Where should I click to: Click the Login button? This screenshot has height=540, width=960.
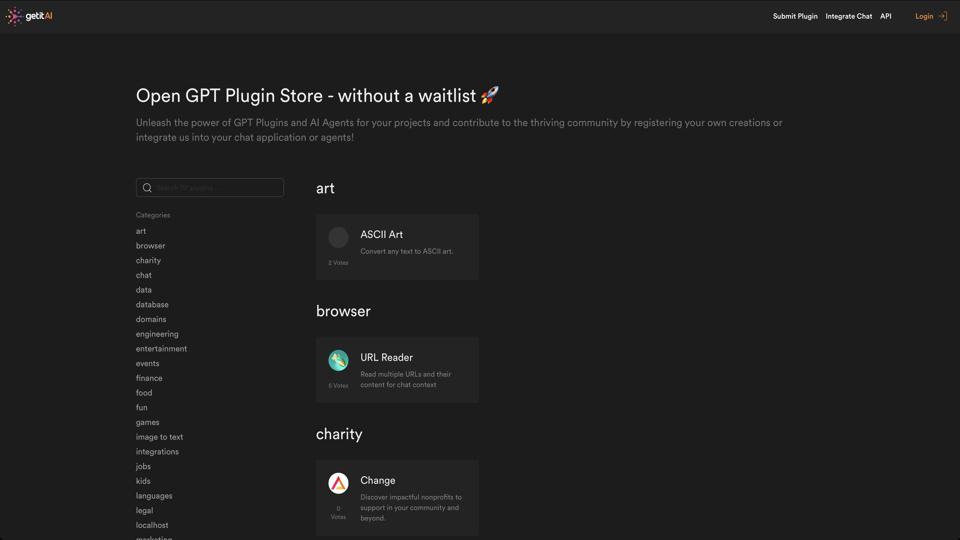click(x=924, y=16)
